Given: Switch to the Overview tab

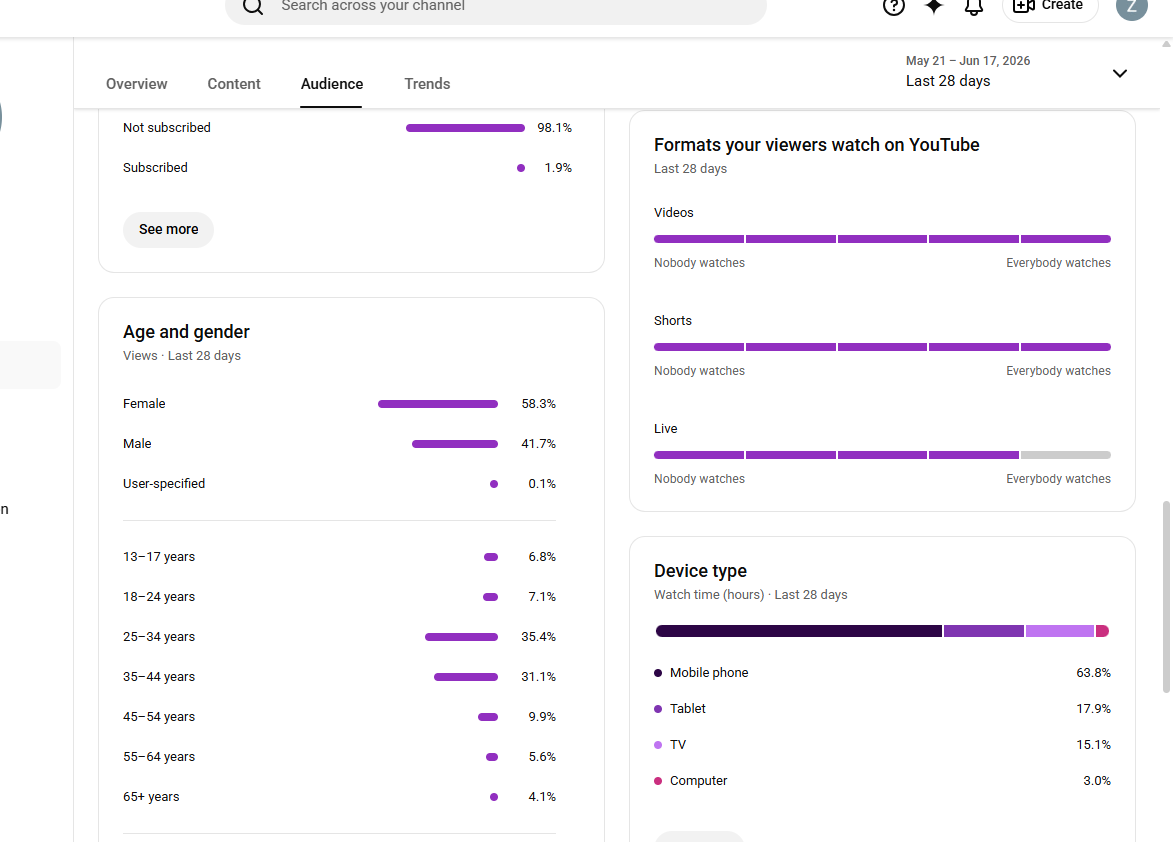Looking at the screenshot, I should 137,84.
